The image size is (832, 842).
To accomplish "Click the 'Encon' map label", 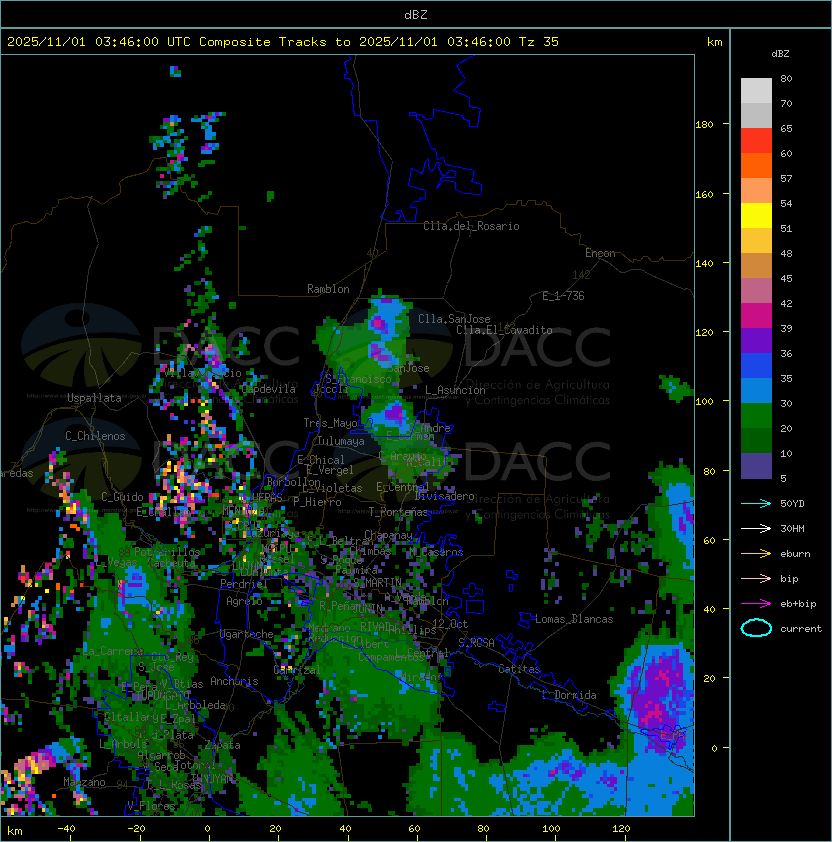I will [x=600, y=253].
